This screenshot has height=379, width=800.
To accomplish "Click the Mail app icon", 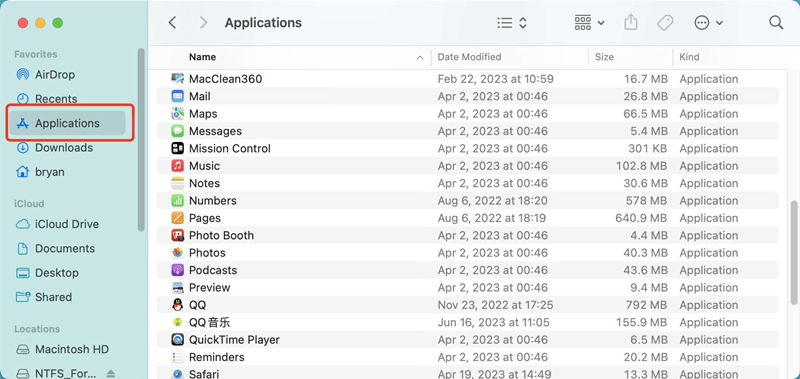I will pos(178,96).
